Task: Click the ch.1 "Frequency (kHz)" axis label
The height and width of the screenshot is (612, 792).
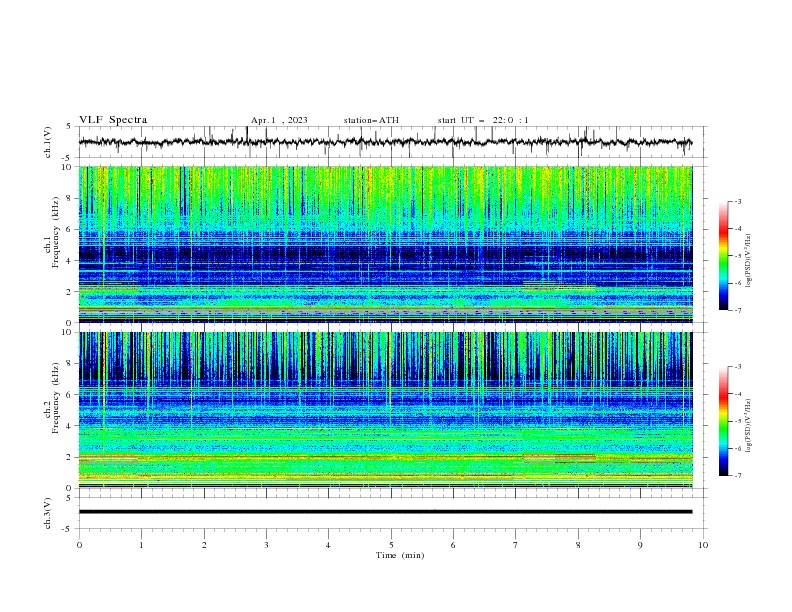Action: pyautogui.click(x=56, y=232)
